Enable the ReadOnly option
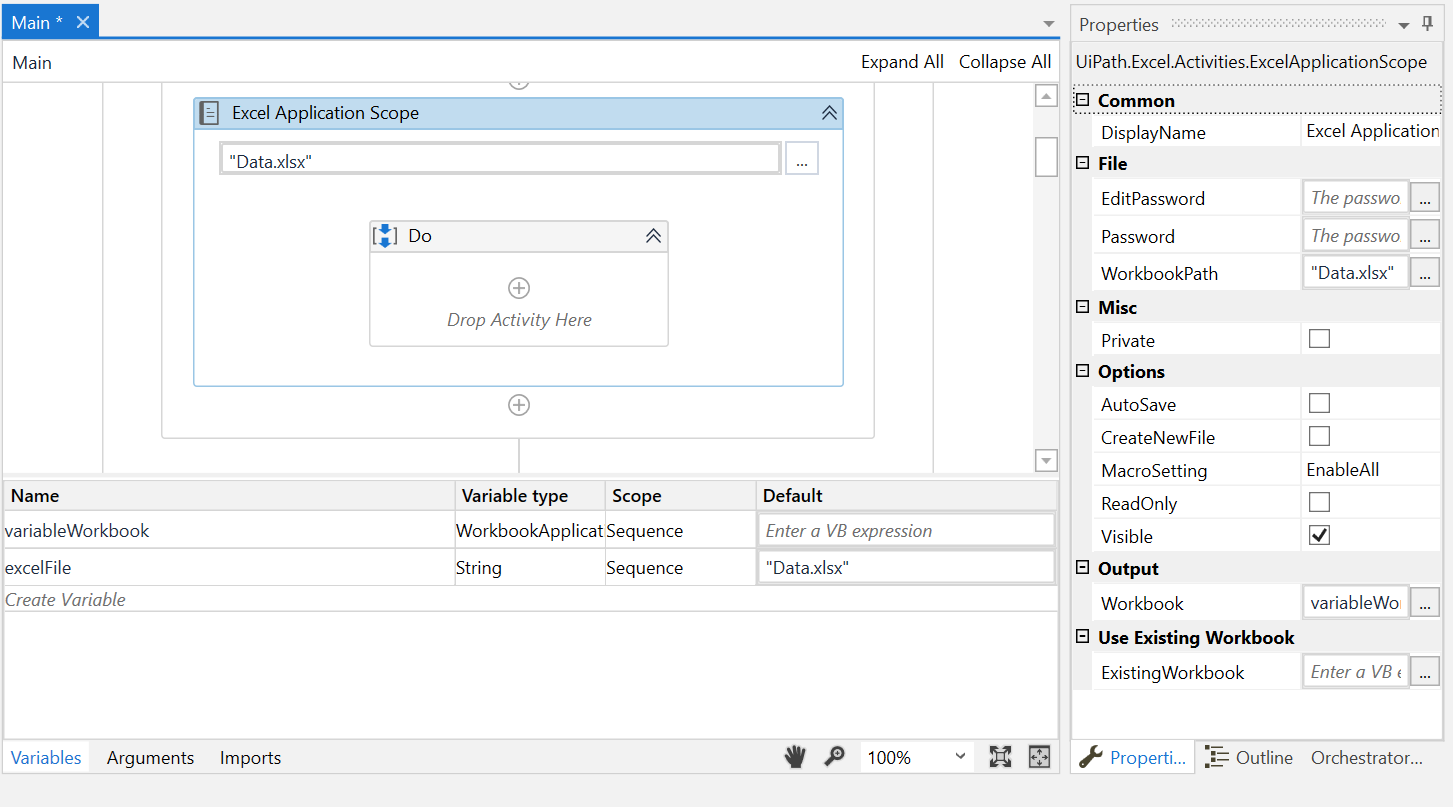This screenshot has width=1453, height=807. tap(1319, 501)
